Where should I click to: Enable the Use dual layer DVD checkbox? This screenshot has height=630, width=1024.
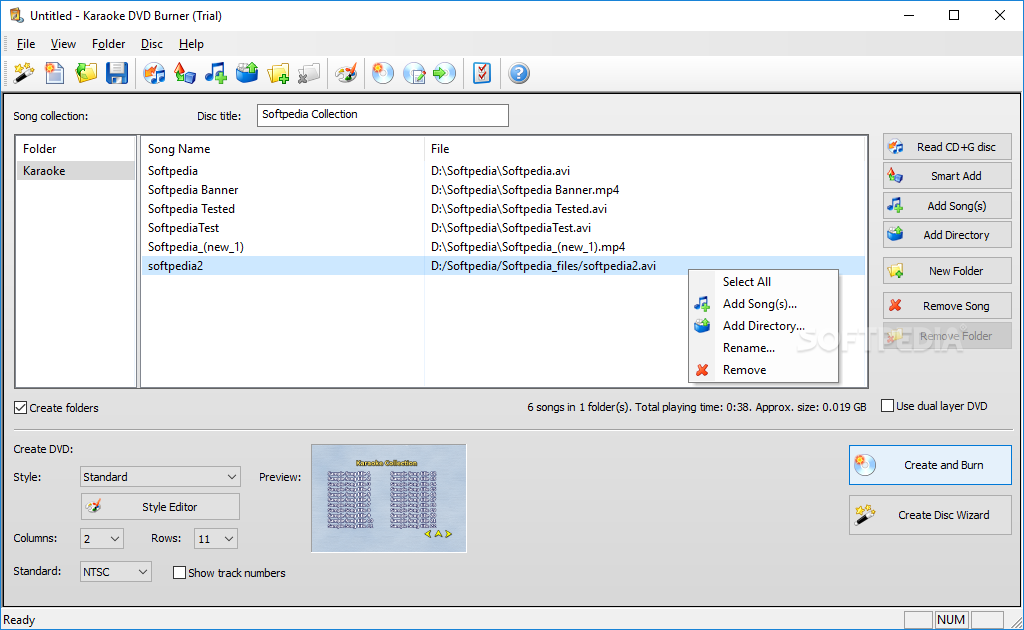888,406
